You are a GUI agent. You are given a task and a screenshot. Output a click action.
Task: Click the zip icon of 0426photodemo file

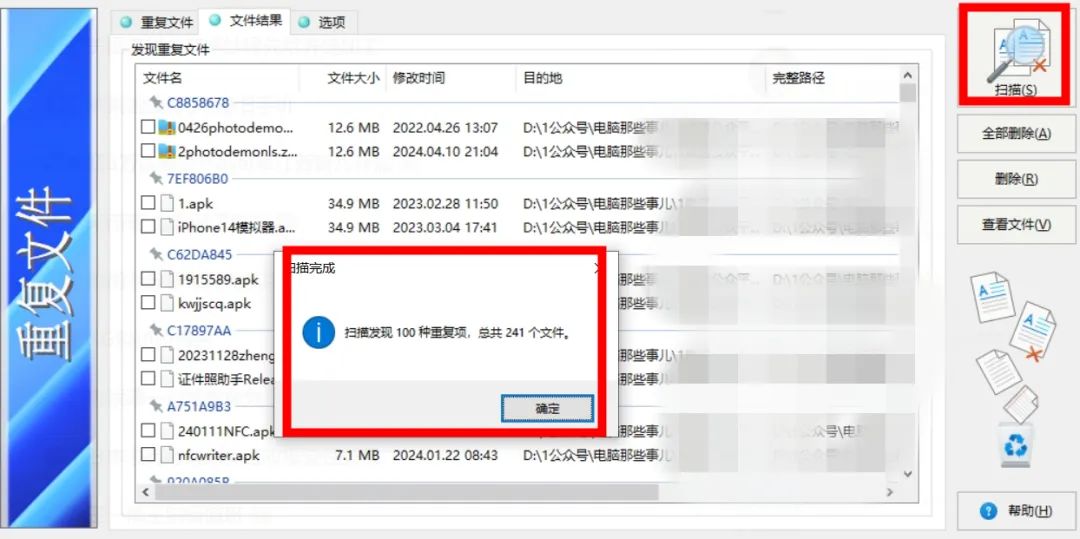(167, 127)
